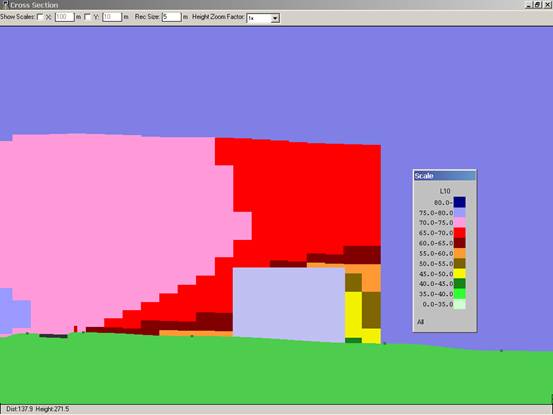
Task: Click the Show Scales label
Action: coord(17,17)
